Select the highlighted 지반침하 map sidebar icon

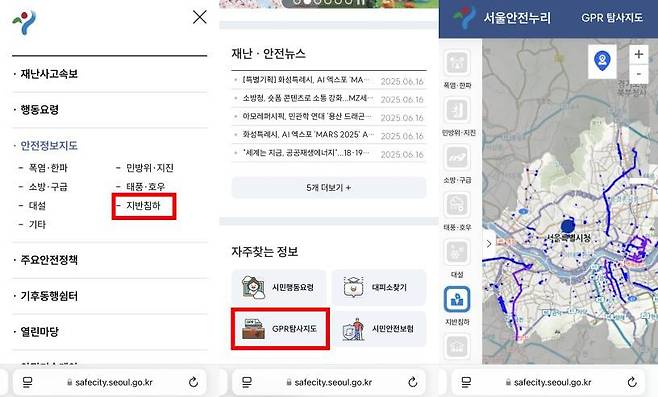457,300
